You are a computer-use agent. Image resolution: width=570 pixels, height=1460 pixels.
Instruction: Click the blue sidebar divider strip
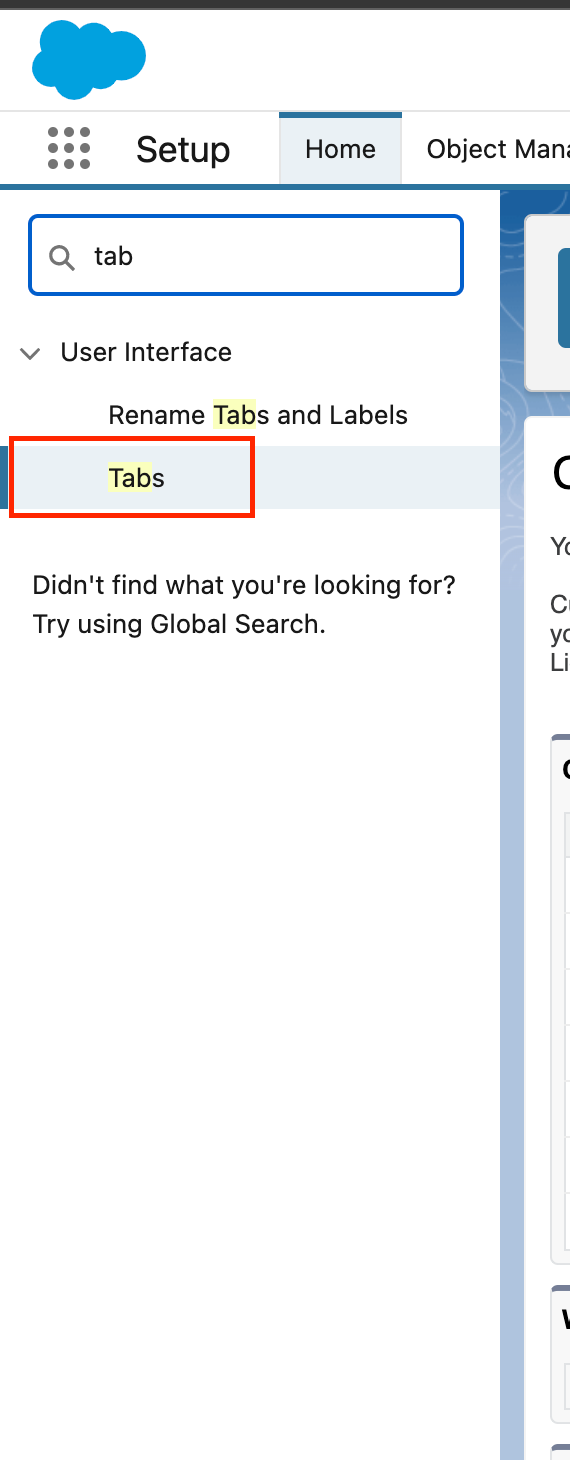[x=512, y=822]
